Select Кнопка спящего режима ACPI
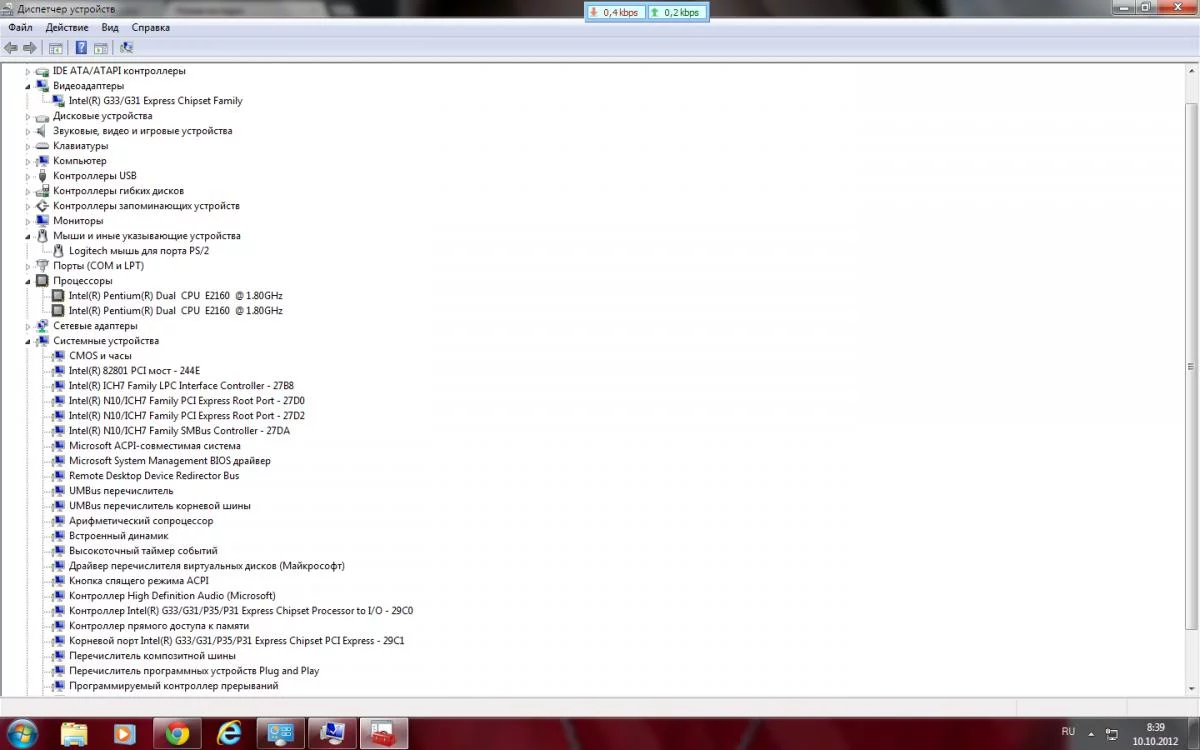 (139, 581)
